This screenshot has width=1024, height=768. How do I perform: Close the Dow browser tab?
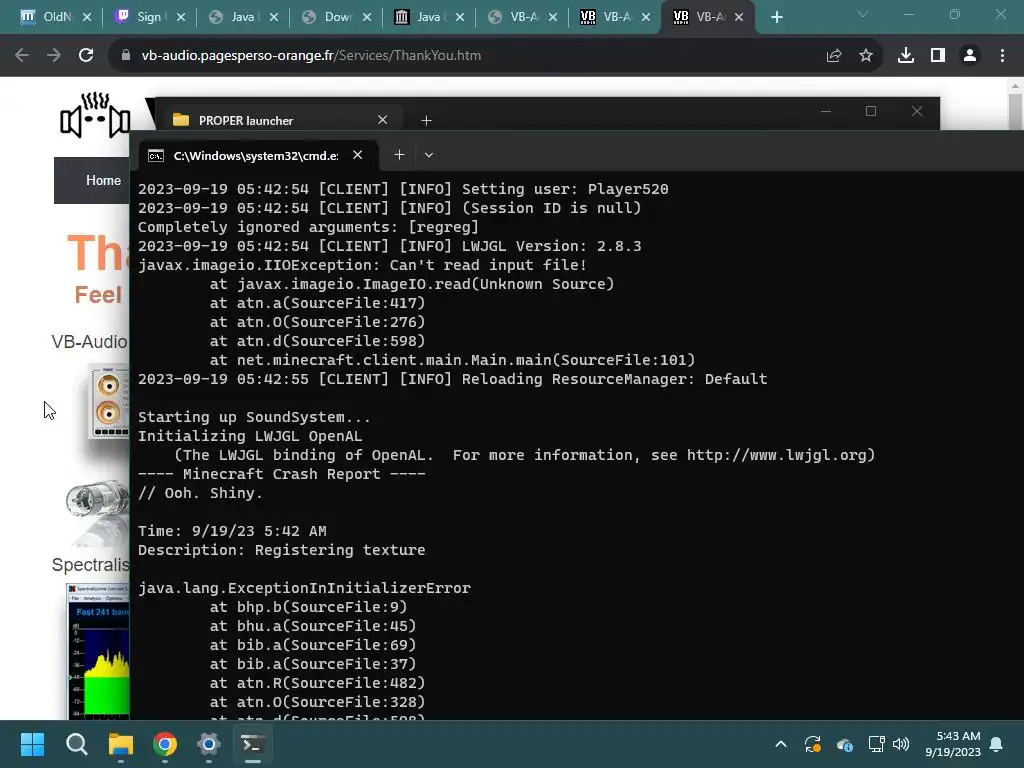click(367, 18)
